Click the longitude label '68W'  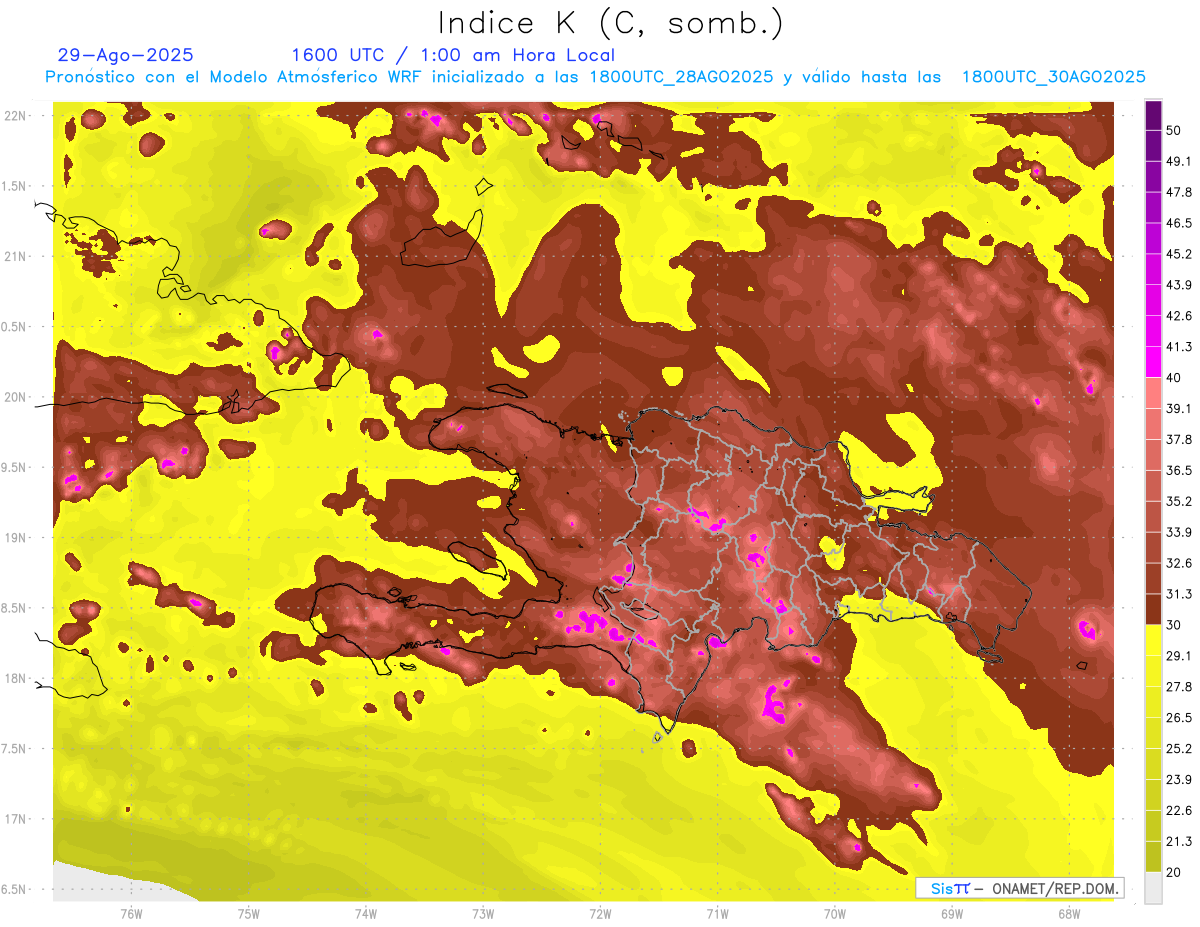click(x=1069, y=913)
